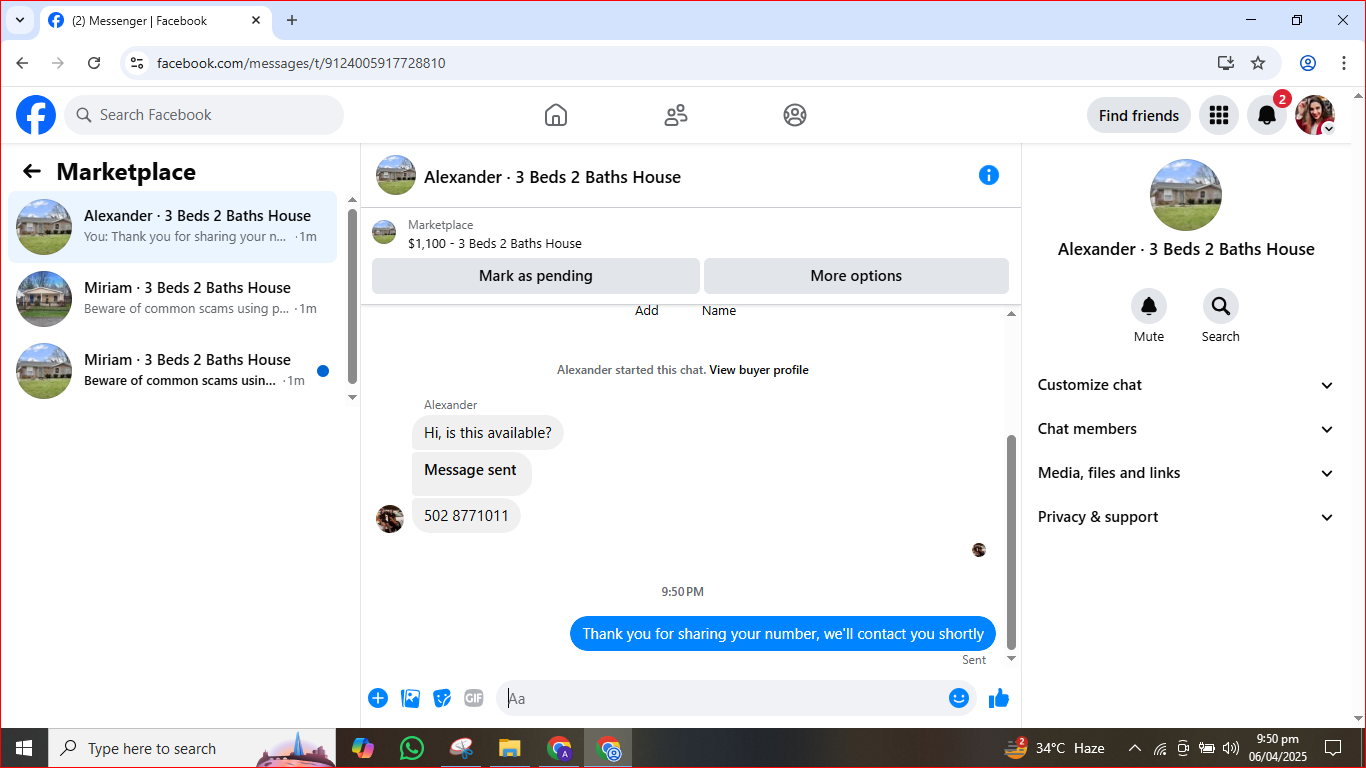
Task: Click the browser address bar URL
Action: [301, 63]
